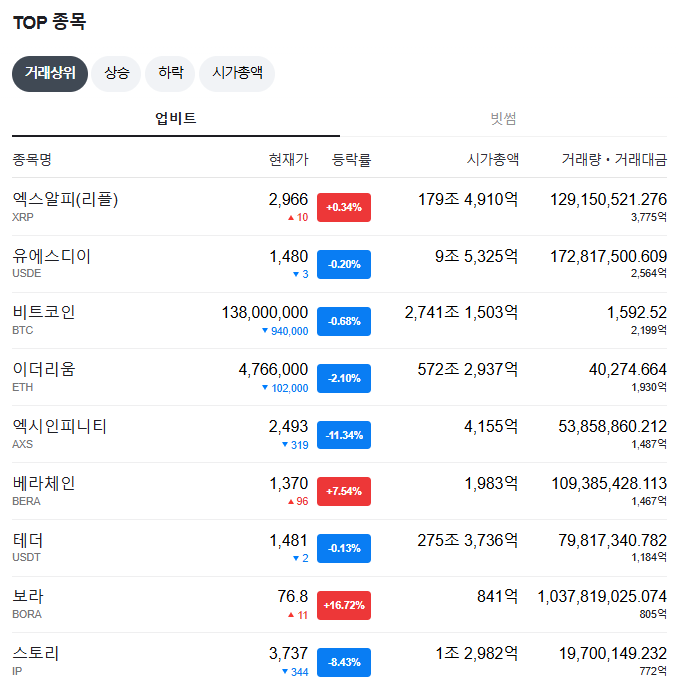Open the 유에스디이 USDE coin
This screenshot has width=679, height=686.
click(52, 256)
